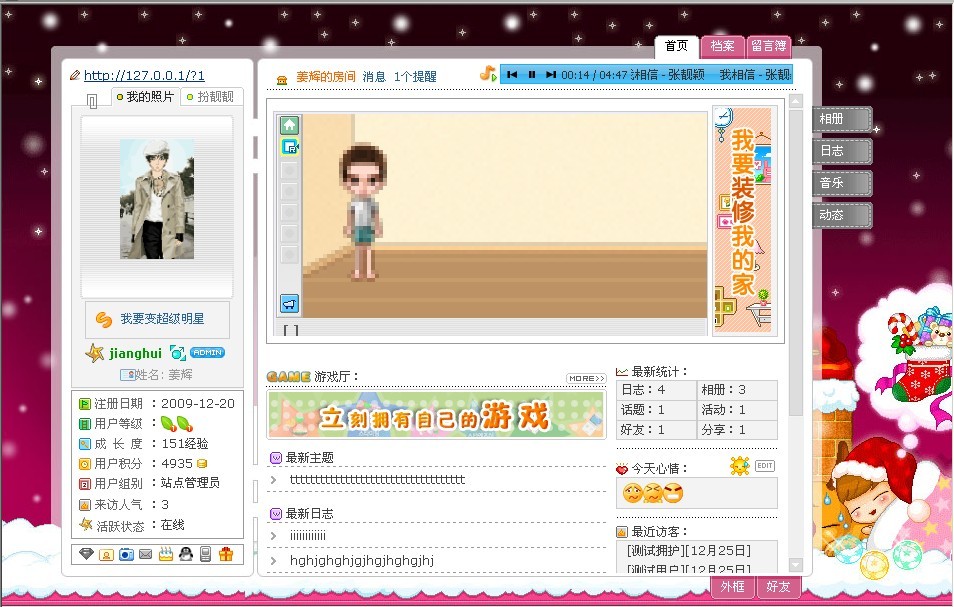Pause the music player
The width and height of the screenshot is (954, 607).
pos(532,74)
